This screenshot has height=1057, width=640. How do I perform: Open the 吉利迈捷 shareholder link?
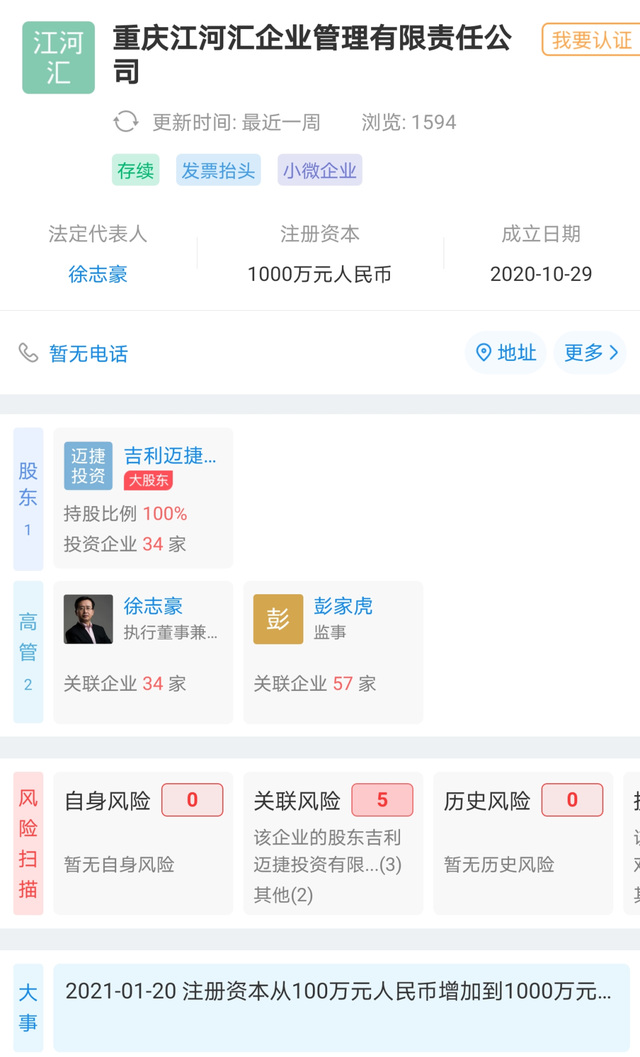click(169, 456)
